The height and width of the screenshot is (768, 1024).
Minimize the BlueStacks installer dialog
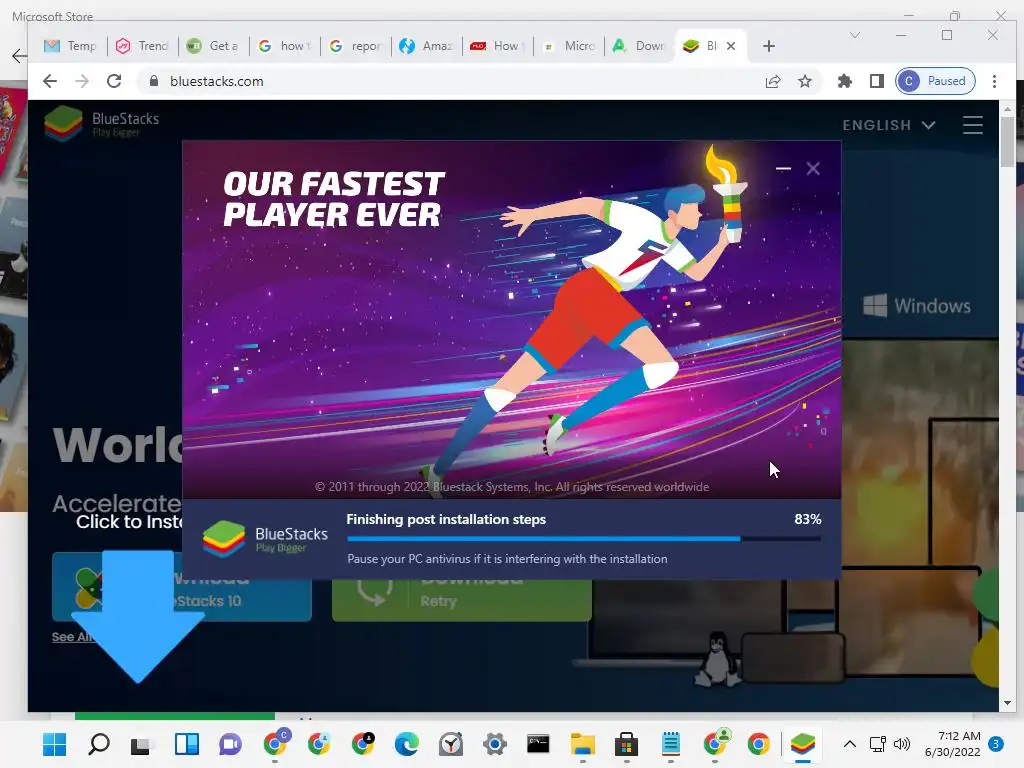coord(783,168)
